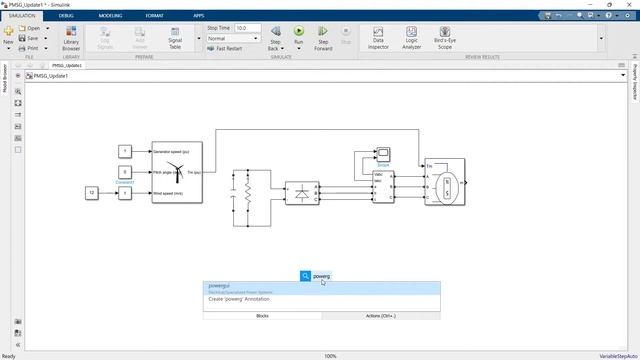Open the Library Browser
Image resolution: width=640 pixels, height=360 pixels.
[x=71, y=38]
